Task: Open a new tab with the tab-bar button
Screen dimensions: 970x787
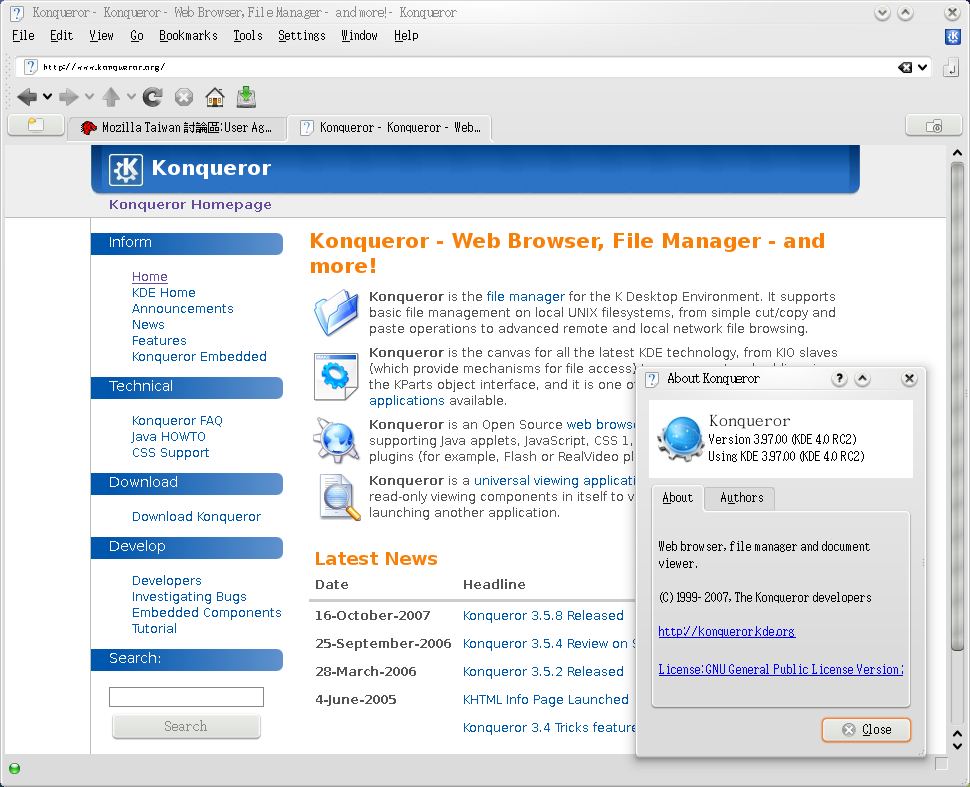Action: click(35, 126)
